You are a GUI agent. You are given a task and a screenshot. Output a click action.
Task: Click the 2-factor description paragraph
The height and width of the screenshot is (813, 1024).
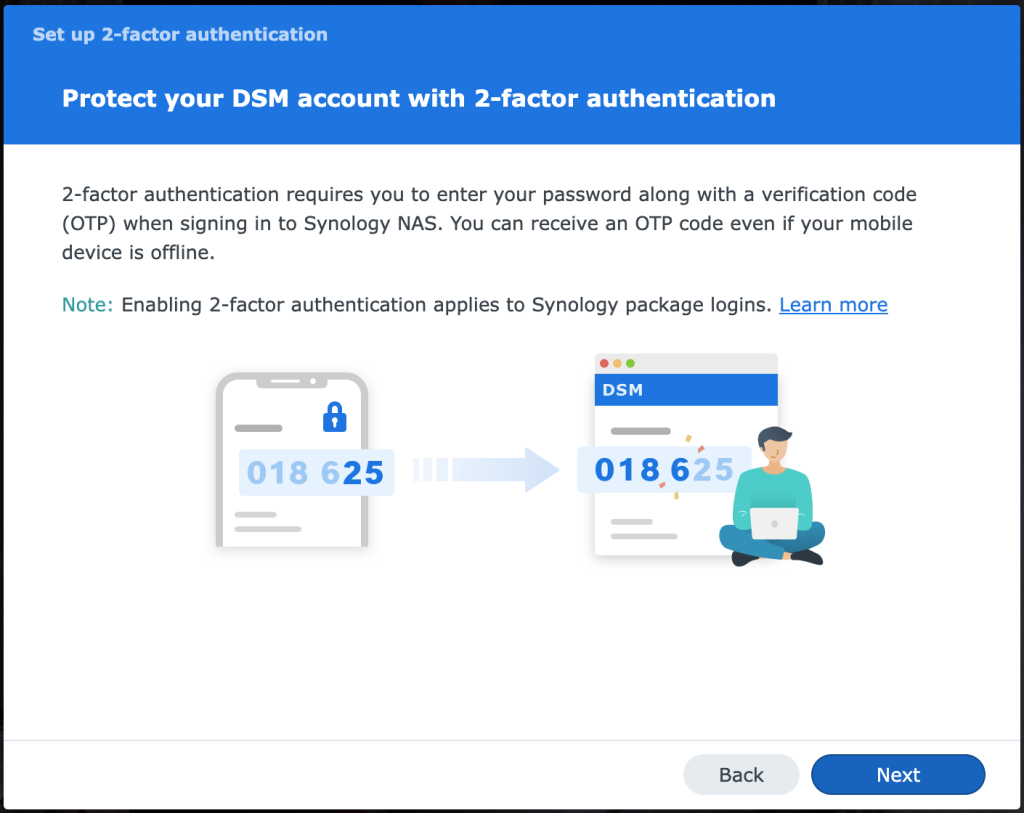tap(489, 223)
